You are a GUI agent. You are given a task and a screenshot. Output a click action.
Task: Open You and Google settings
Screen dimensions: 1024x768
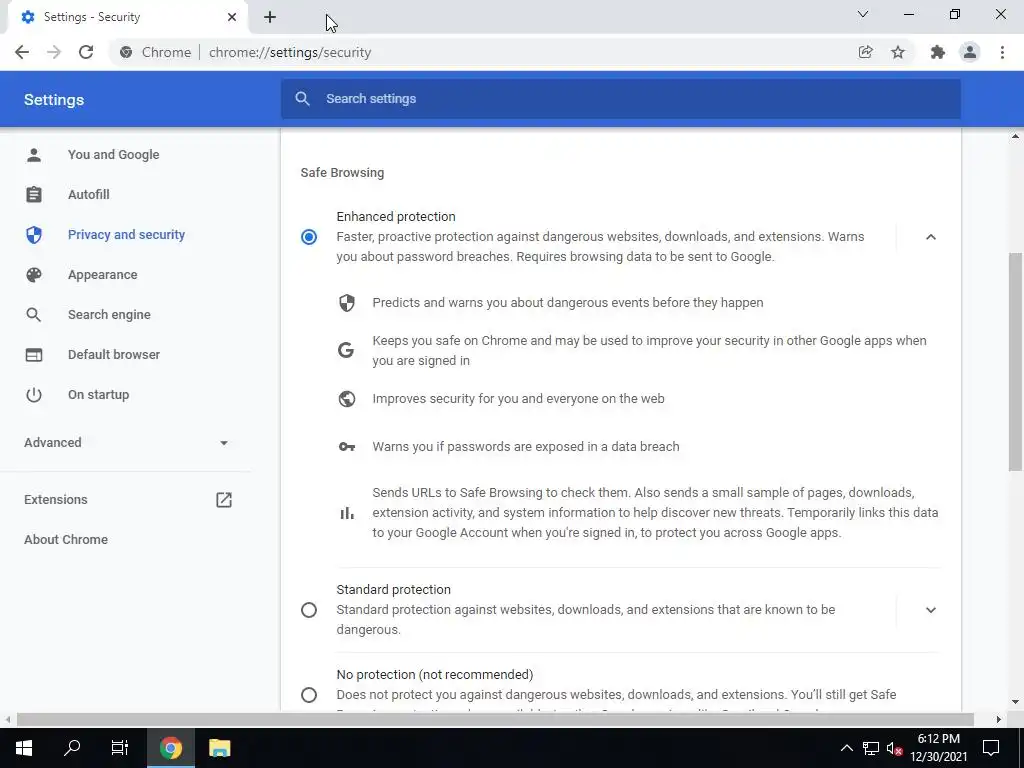pyautogui.click(x=114, y=155)
